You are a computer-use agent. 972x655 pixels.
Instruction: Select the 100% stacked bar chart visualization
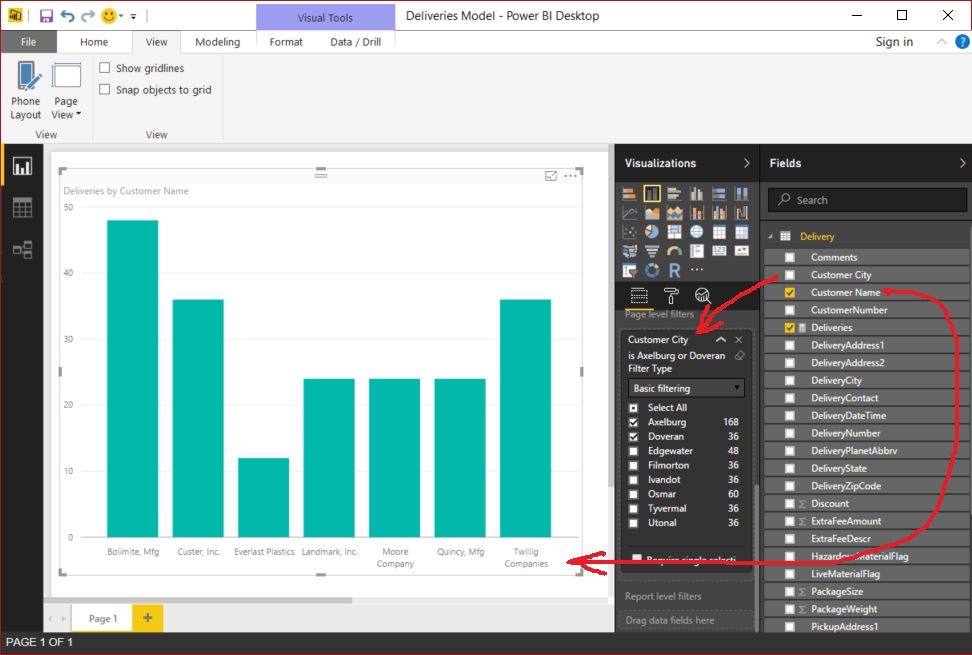719,194
